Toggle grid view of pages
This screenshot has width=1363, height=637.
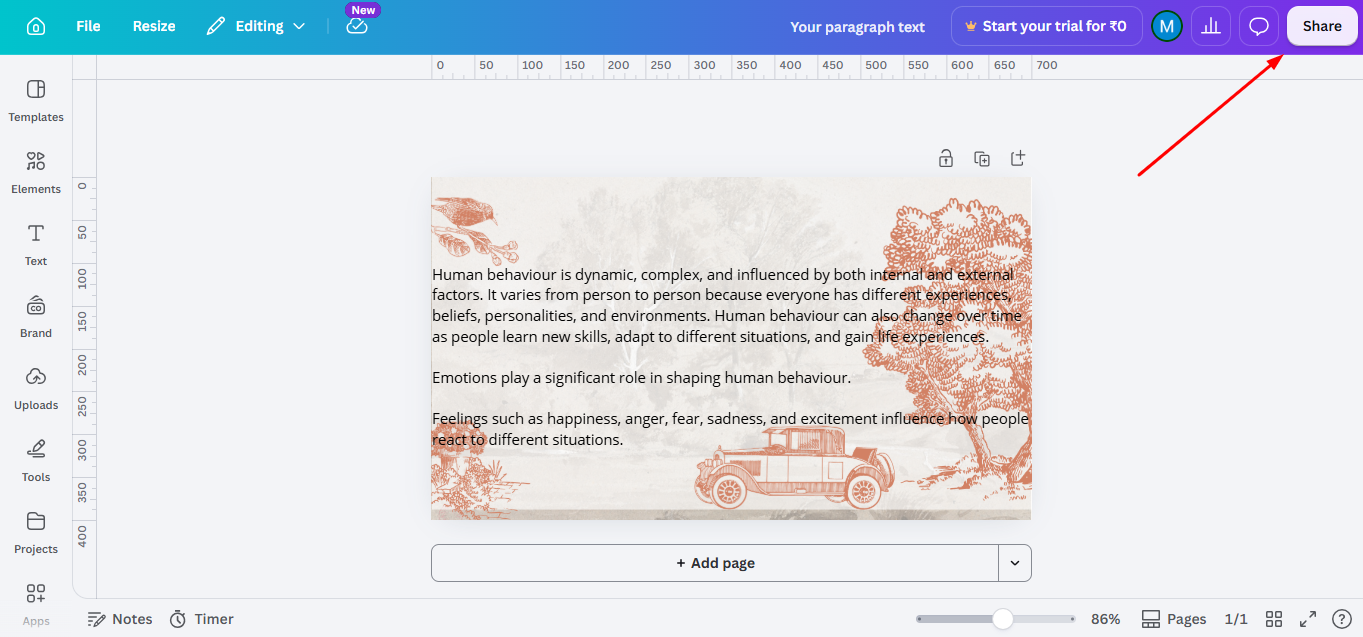(x=1274, y=619)
